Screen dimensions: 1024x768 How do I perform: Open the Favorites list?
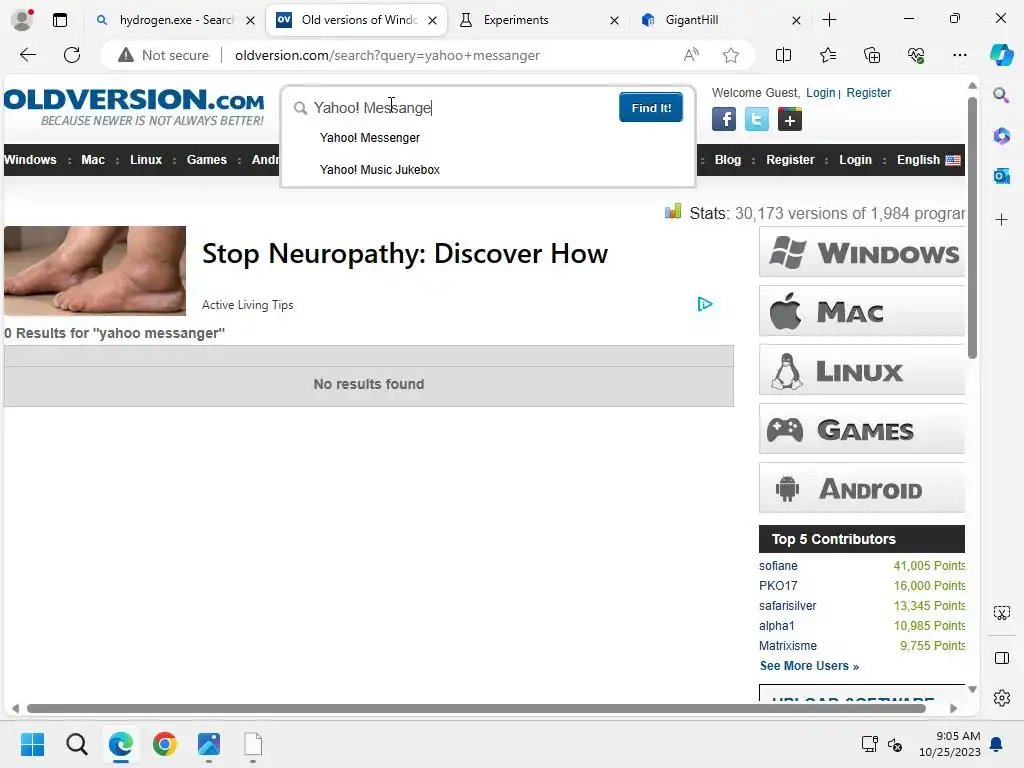[827, 55]
